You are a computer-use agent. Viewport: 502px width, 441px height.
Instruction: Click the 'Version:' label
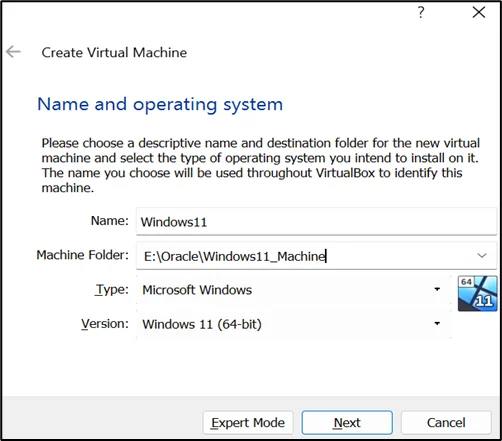[x=105, y=324]
